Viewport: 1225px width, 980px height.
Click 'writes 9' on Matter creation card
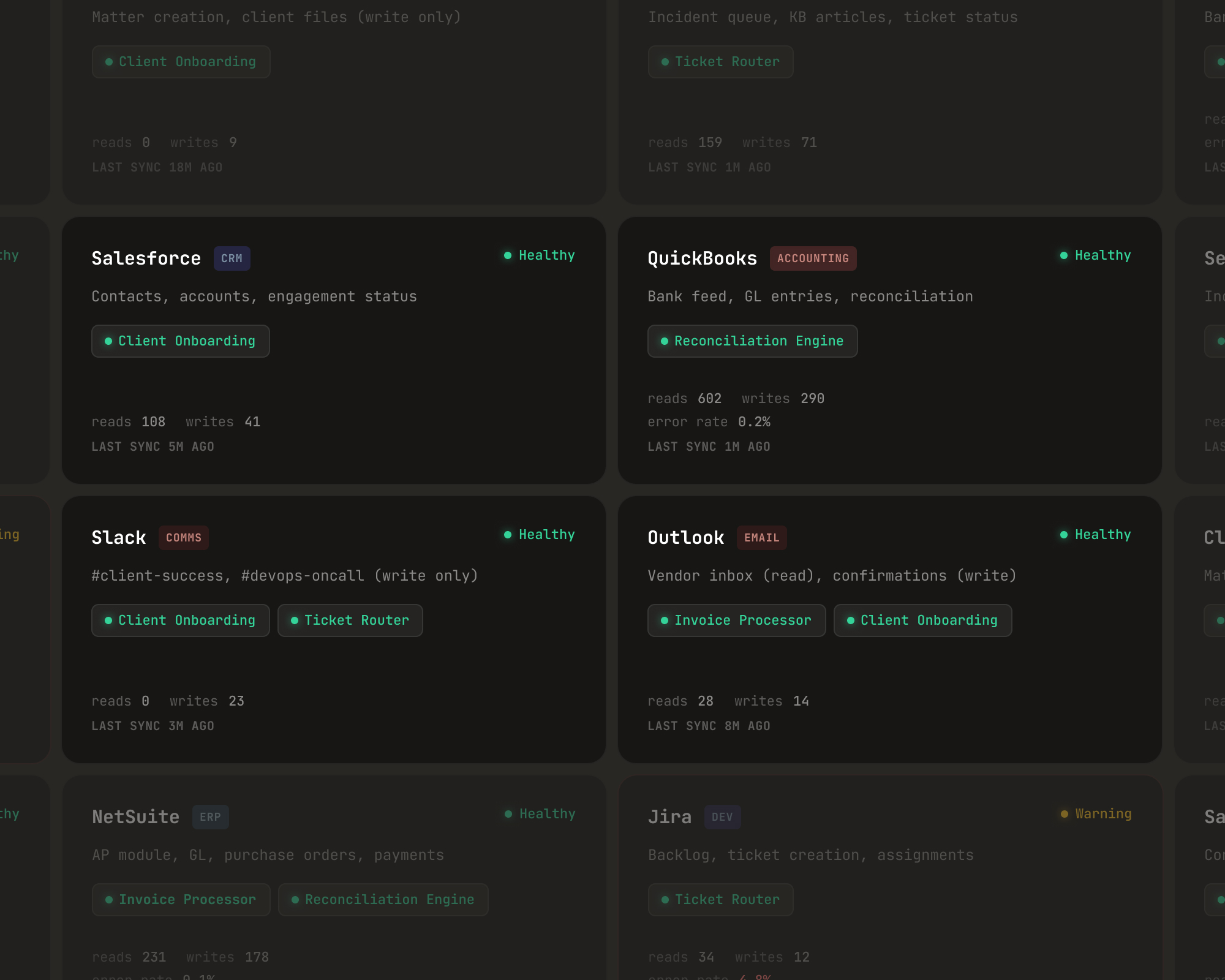(x=204, y=143)
